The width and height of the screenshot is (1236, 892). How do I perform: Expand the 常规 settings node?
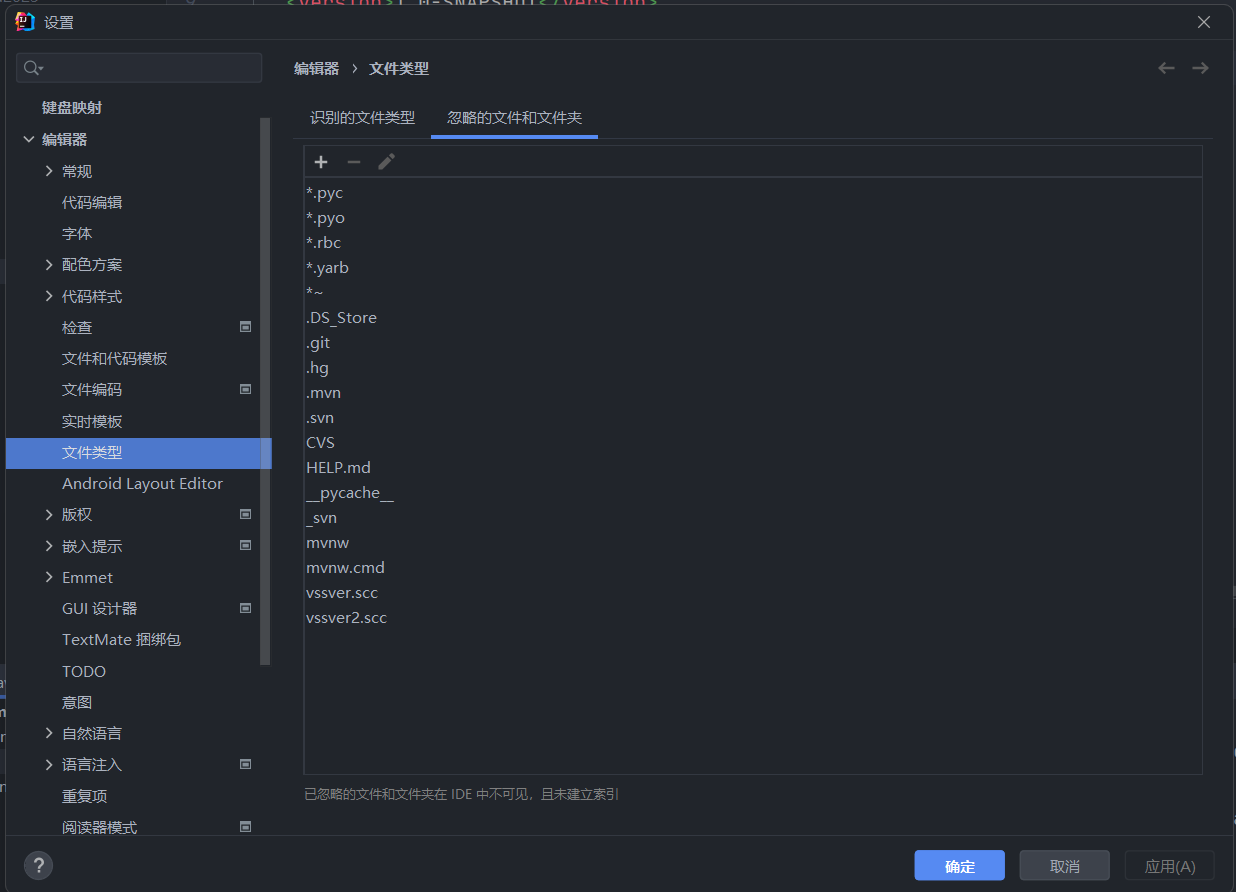tap(49, 171)
